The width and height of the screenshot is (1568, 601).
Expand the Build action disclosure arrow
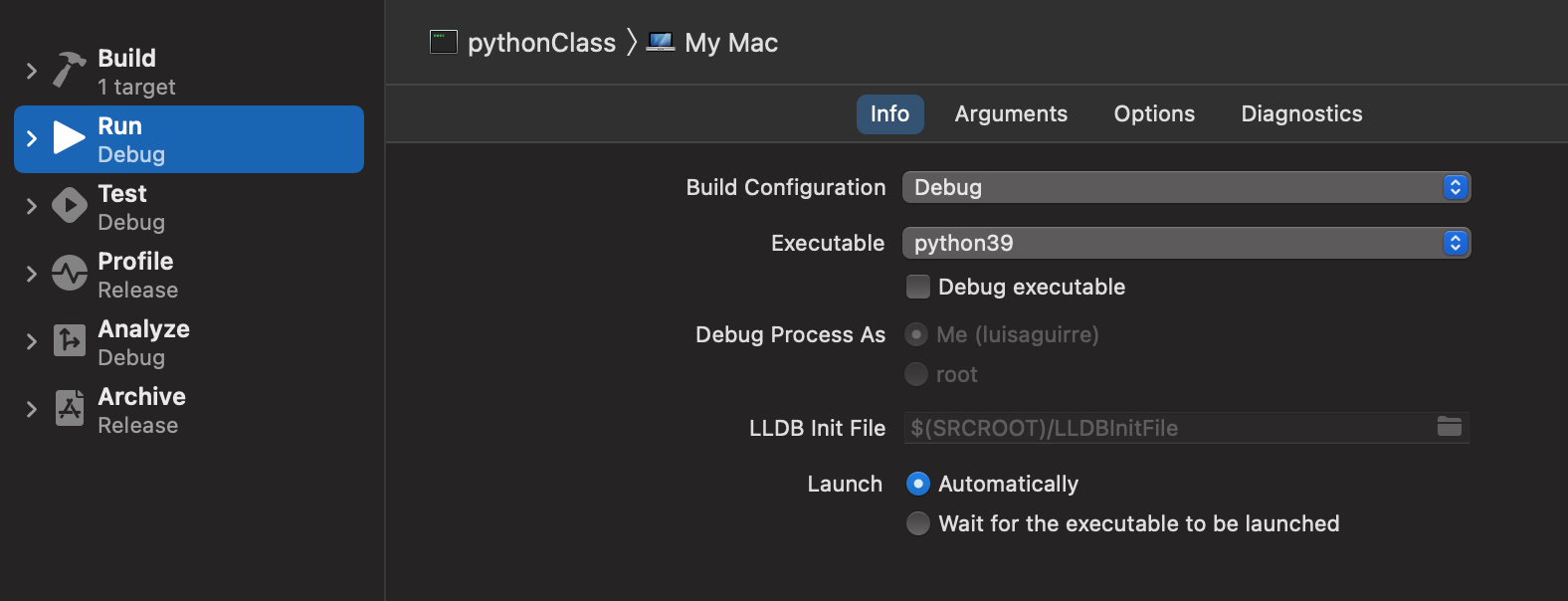32,71
